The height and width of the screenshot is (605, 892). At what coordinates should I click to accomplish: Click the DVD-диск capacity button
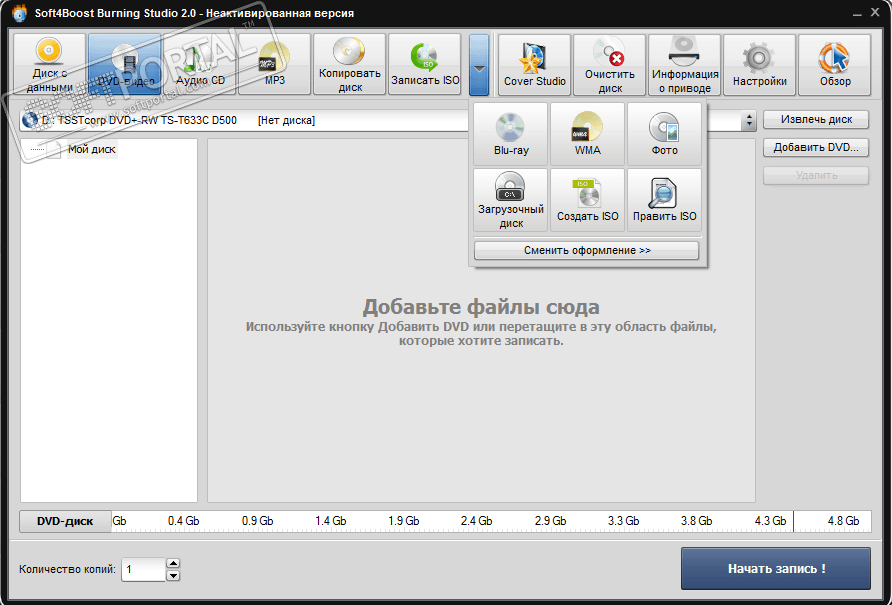click(x=65, y=521)
